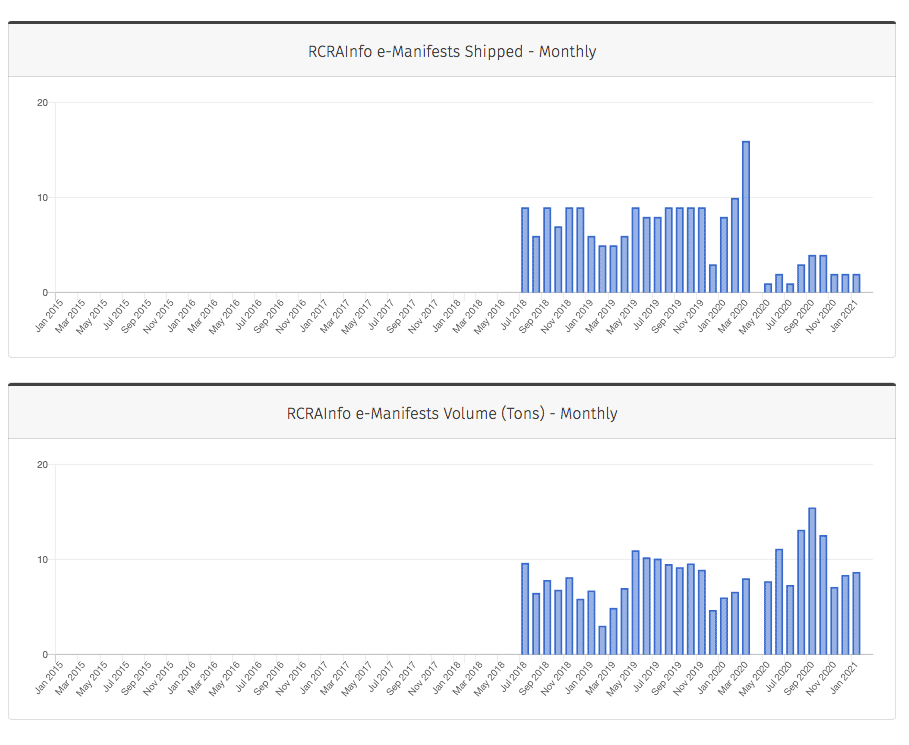Viewport: 909px width, 745px height.
Task: Click y-axis label '20' in Shipped chart
Action: click(42, 103)
